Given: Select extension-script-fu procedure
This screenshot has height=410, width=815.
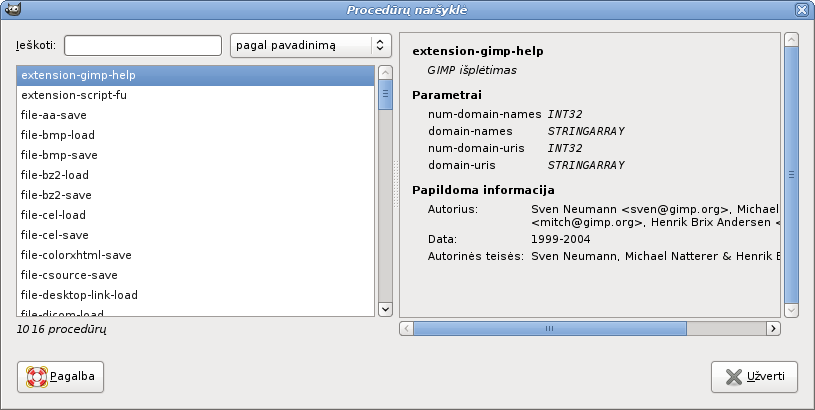Looking at the screenshot, I should click(x=196, y=95).
